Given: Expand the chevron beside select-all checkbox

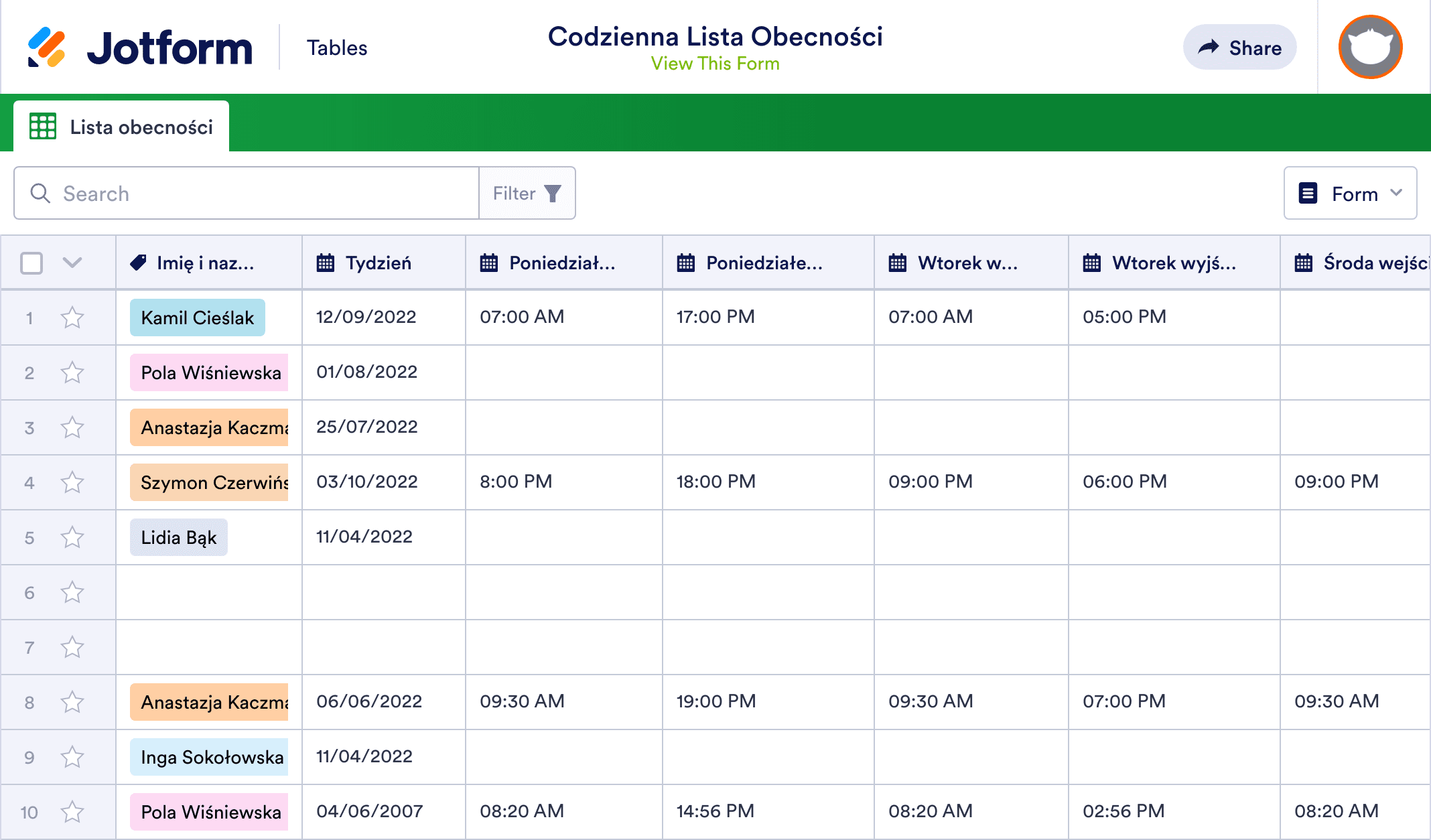Looking at the screenshot, I should pos(72,263).
